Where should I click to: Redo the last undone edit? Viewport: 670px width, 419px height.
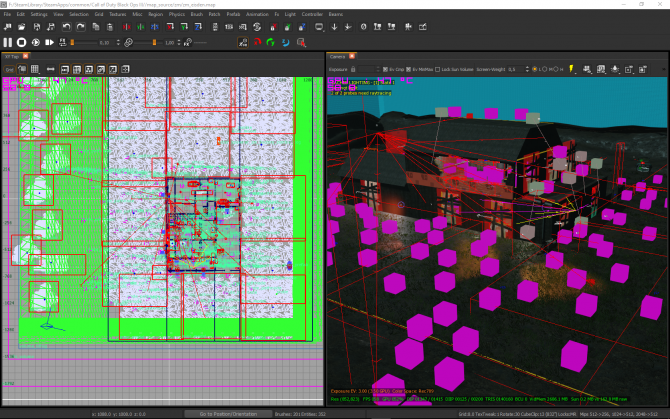(81, 27)
